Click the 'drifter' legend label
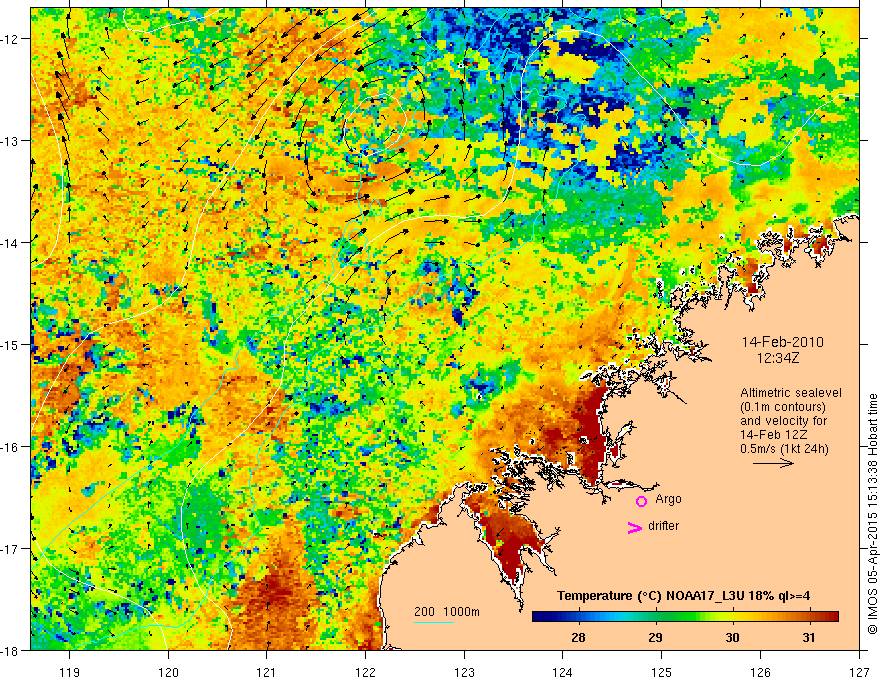Image resolution: width=880 pixels, height=680 pixels. [663, 526]
